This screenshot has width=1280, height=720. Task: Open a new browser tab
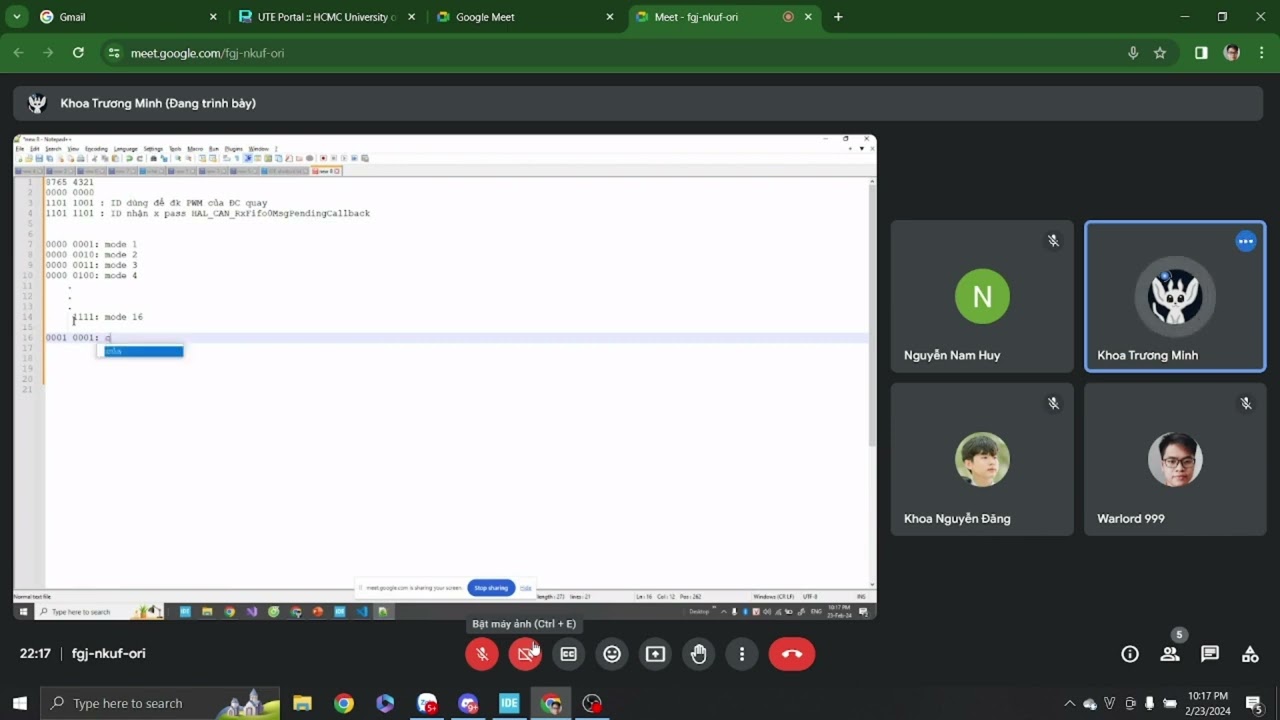tap(838, 17)
